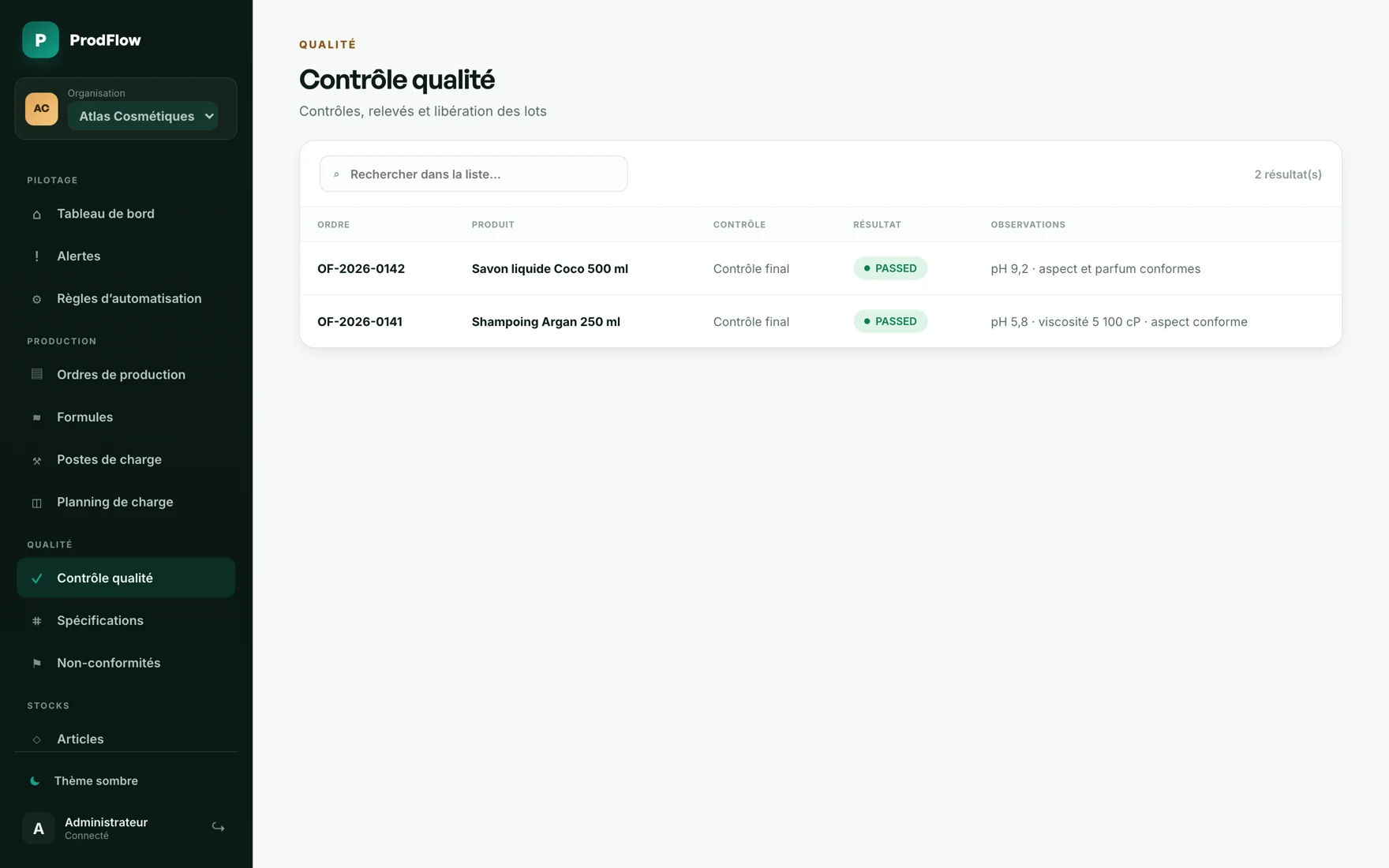
Task: Click the search magnifier icon
Action: click(336, 174)
